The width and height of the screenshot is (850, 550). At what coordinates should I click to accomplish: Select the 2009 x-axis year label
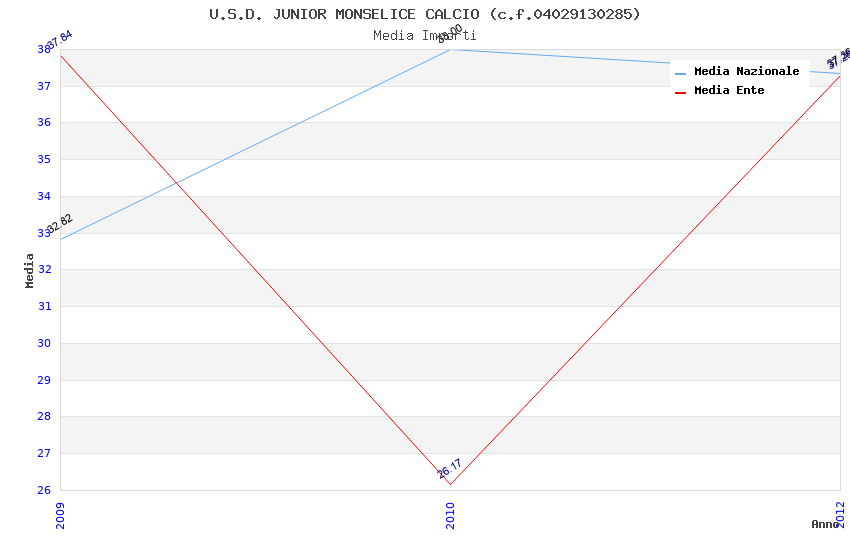pyautogui.click(x=60, y=516)
